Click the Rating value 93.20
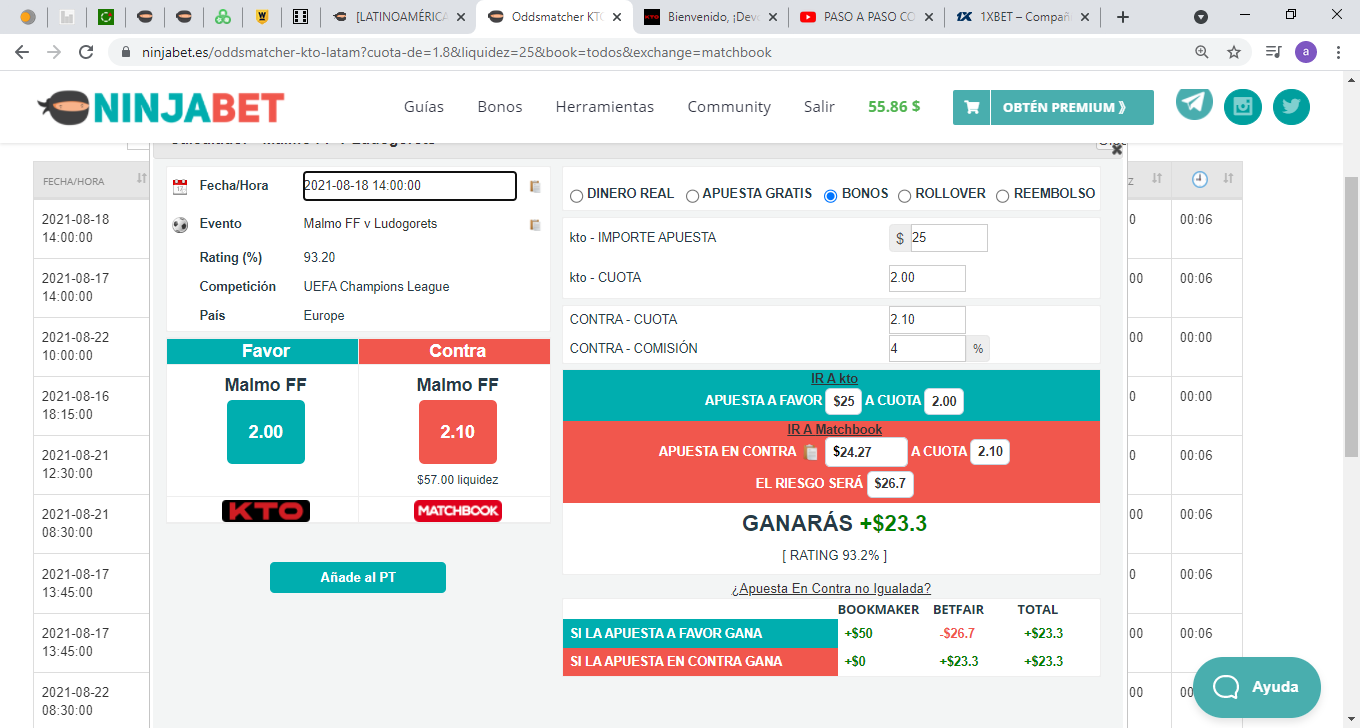The image size is (1360, 728). (x=320, y=258)
